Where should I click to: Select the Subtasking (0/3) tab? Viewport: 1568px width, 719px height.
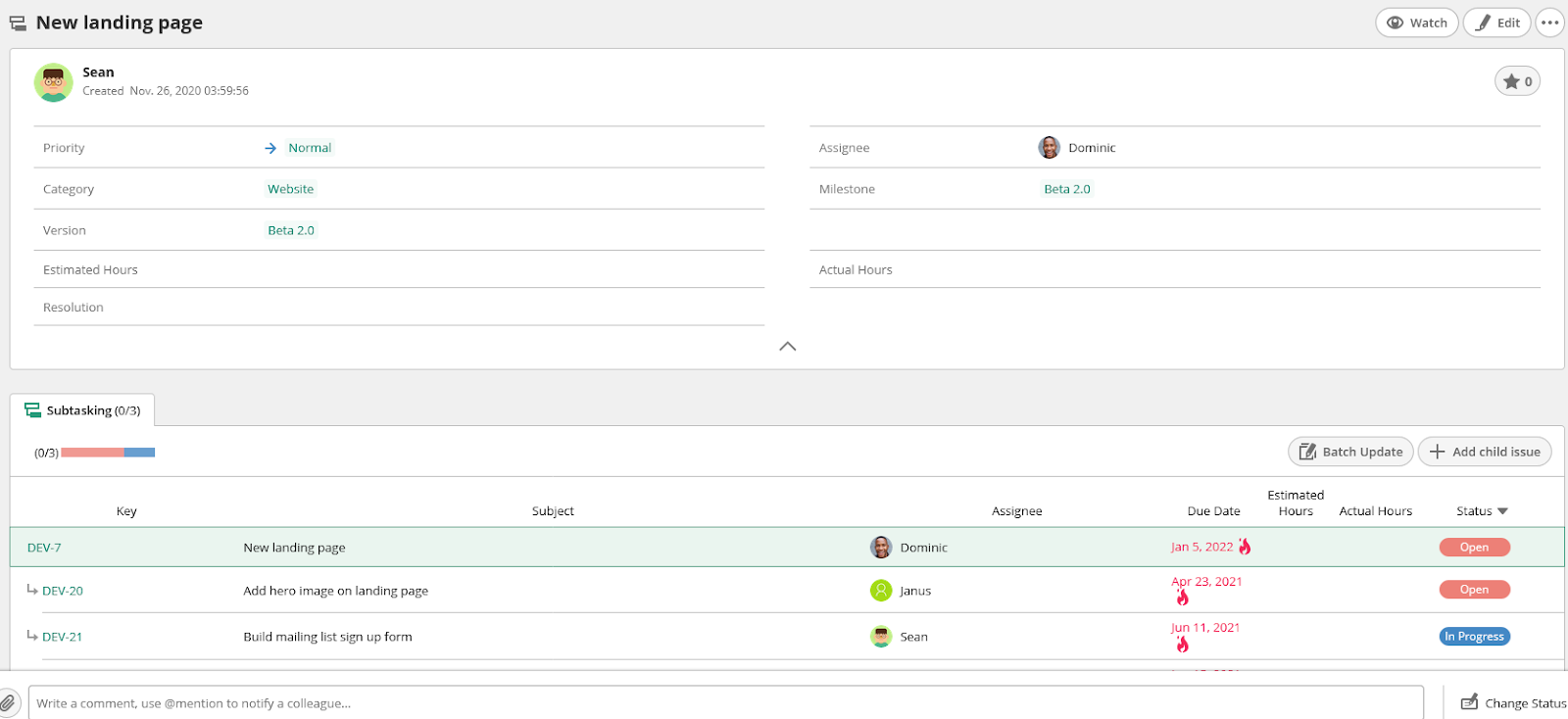(x=83, y=410)
